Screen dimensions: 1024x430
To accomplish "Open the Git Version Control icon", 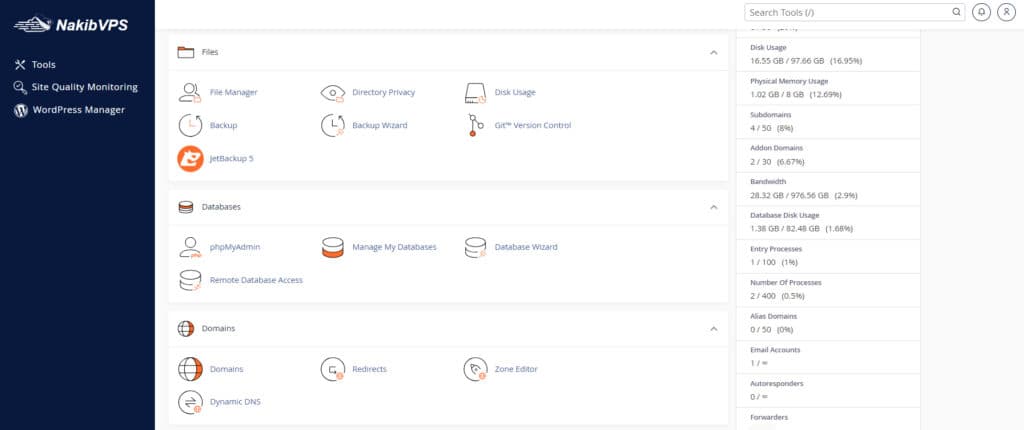I will [x=475, y=125].
